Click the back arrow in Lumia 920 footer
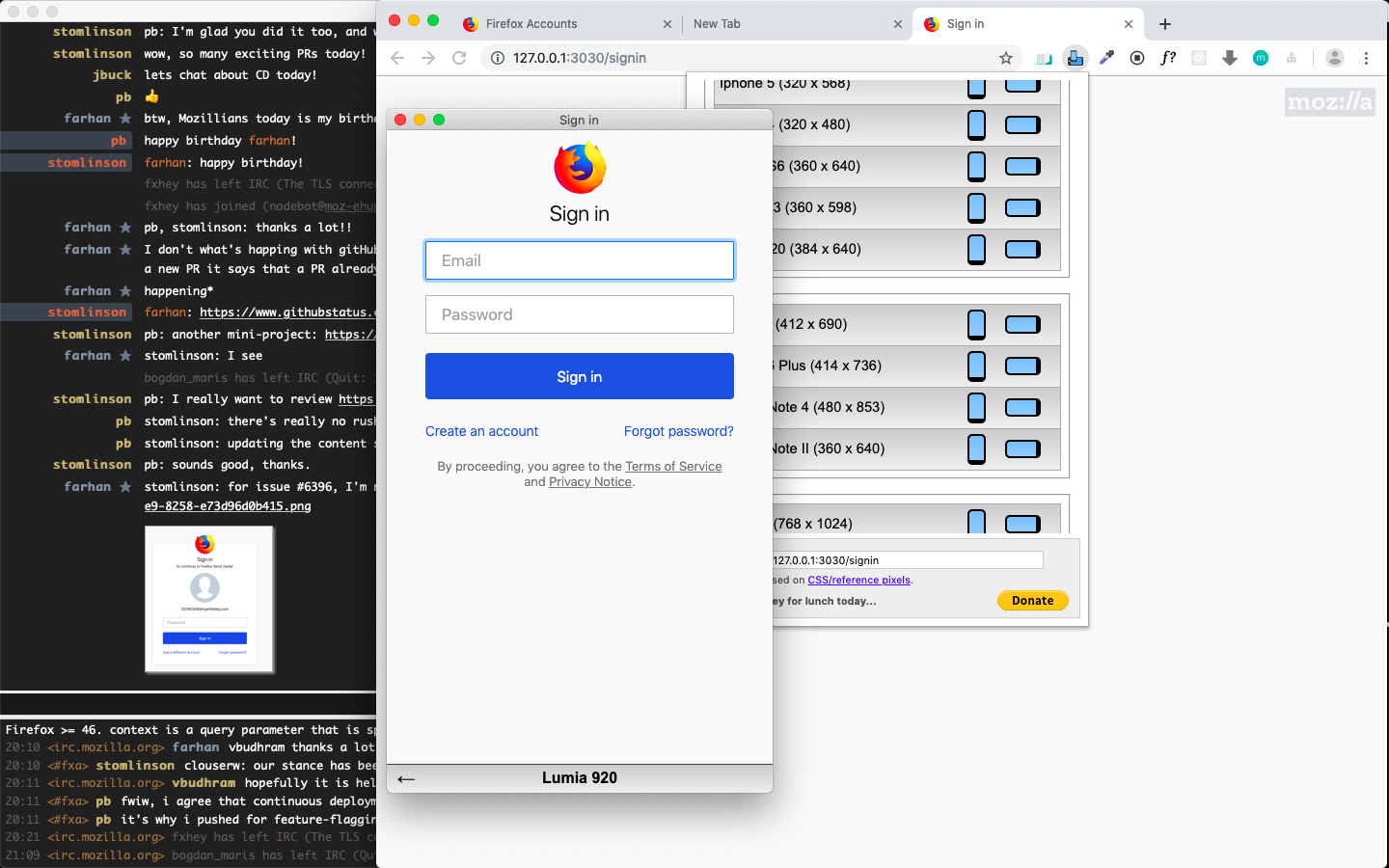This screenshot has width=1389, height=868. point(406,778)
